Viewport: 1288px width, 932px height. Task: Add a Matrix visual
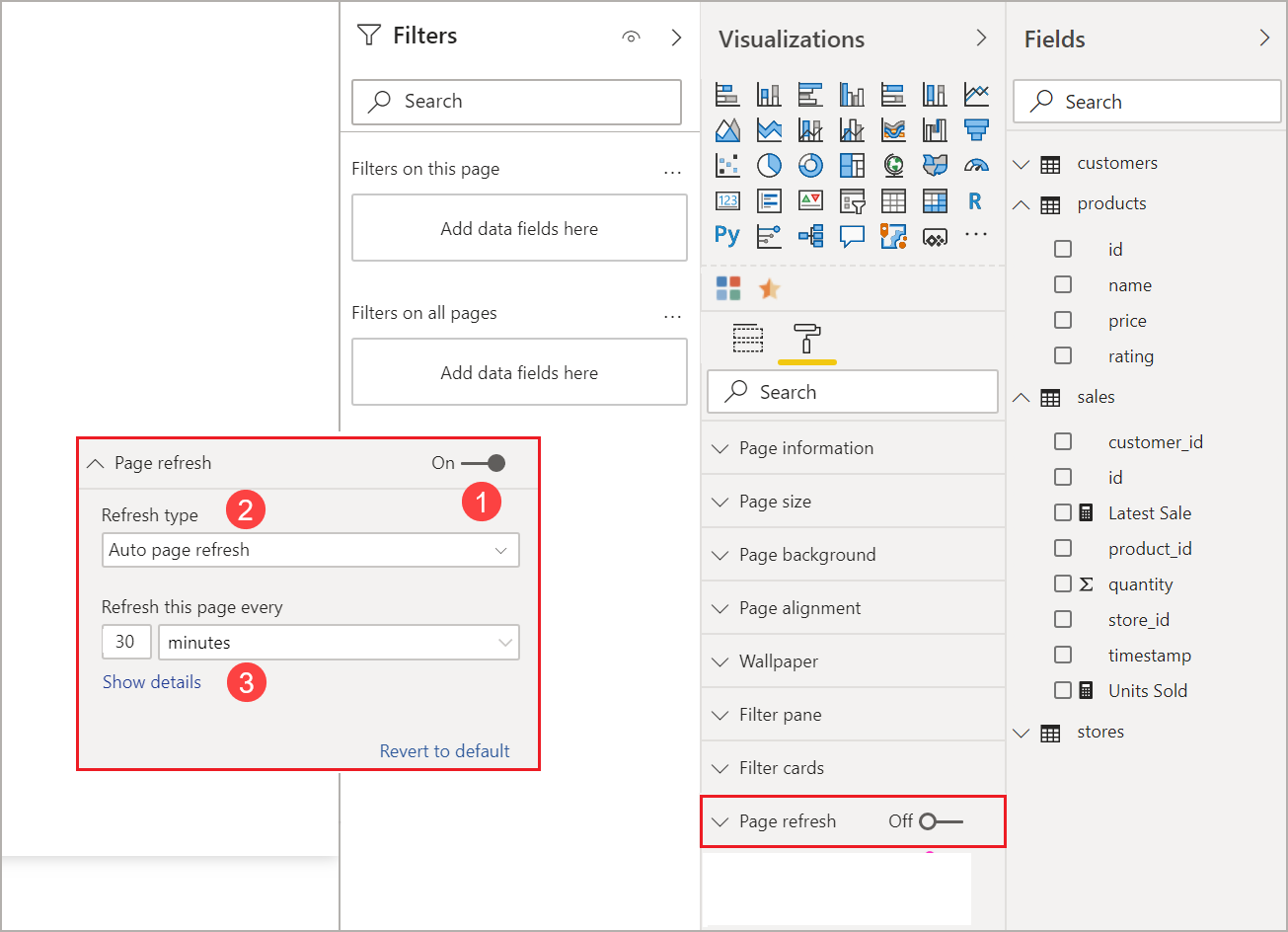935,200
